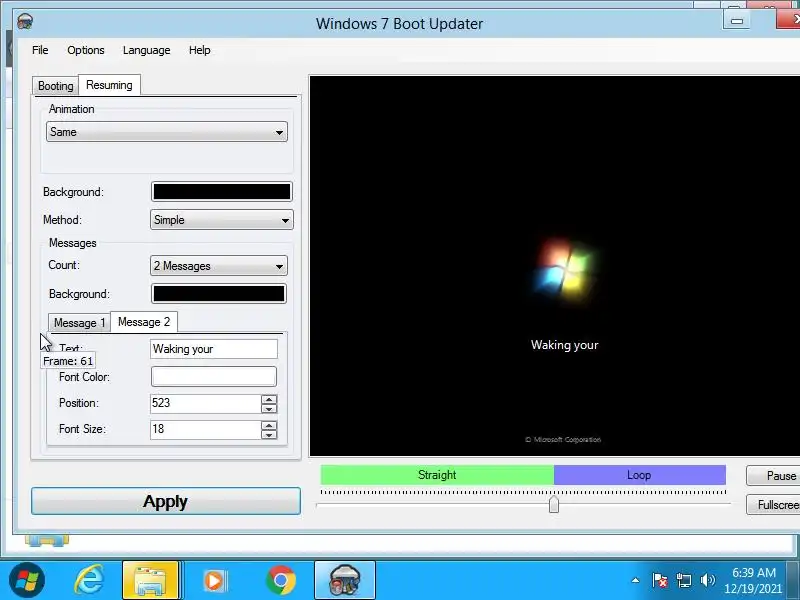This screenshot has width=800, height=600.
Task: Decrease Position with the down arrow
Action: point(269,408)
